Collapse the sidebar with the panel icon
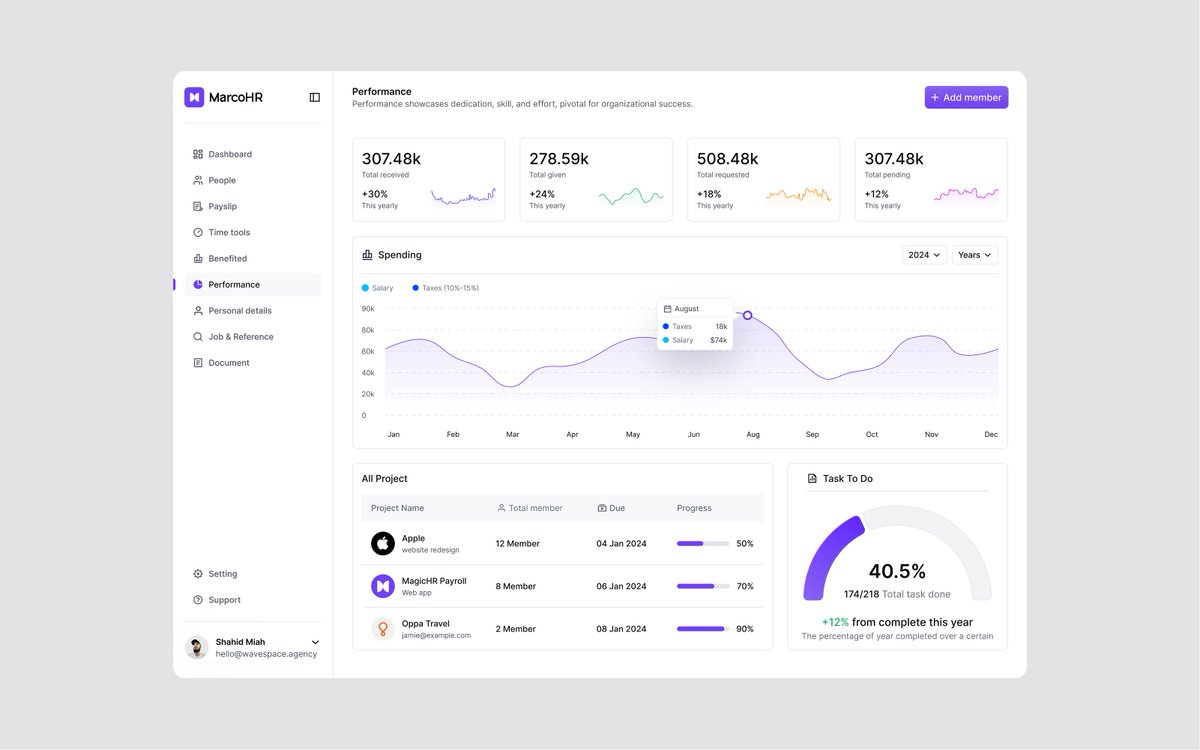This screenshot has width=1200, height=750. (315, 97)
